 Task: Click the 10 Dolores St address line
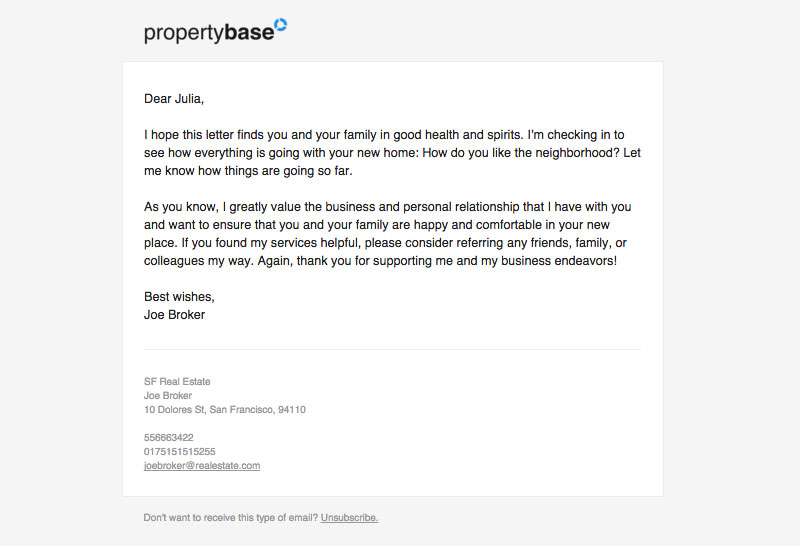click(x=225, y=409)
